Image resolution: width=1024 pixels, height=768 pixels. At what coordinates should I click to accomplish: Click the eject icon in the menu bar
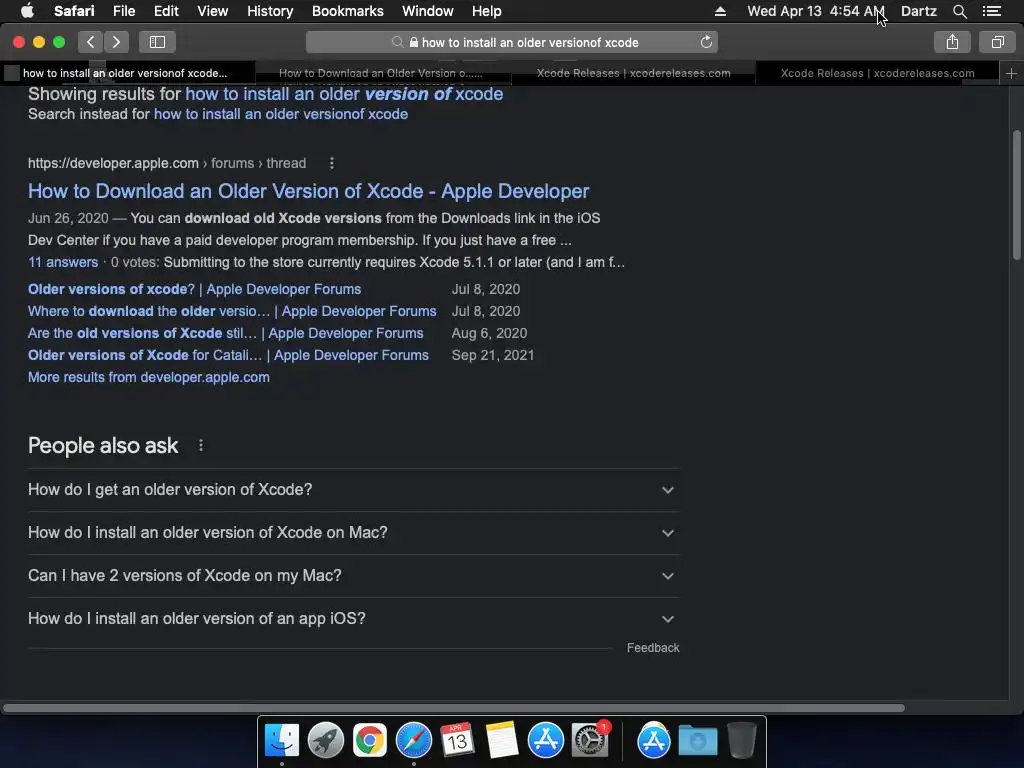tap(720, 11)
